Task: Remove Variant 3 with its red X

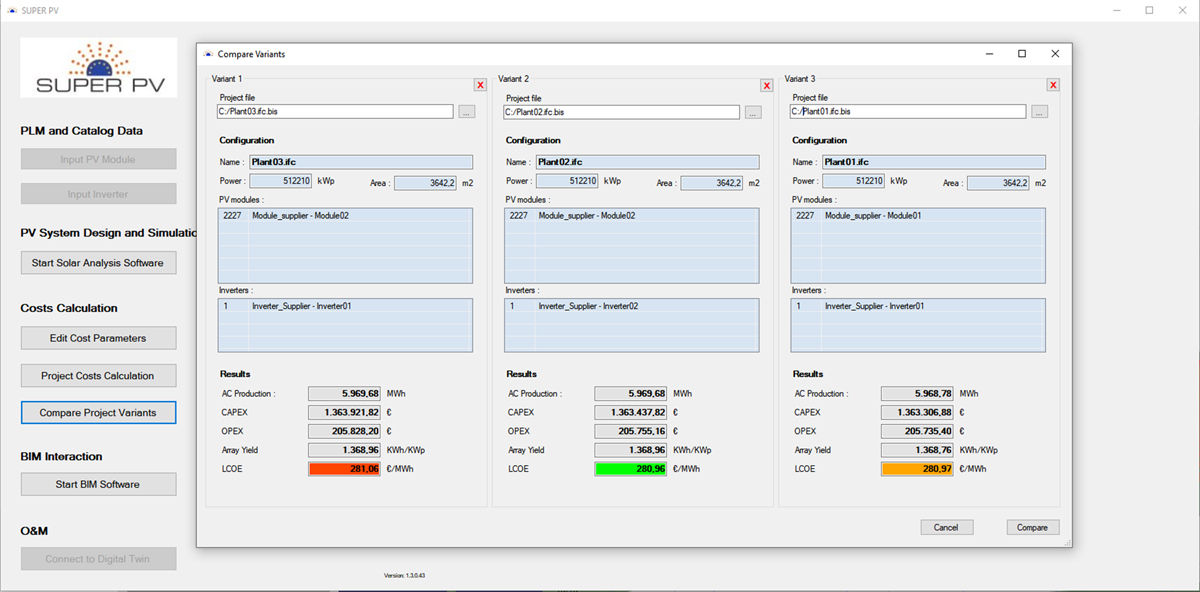Action: point(1053,85)
